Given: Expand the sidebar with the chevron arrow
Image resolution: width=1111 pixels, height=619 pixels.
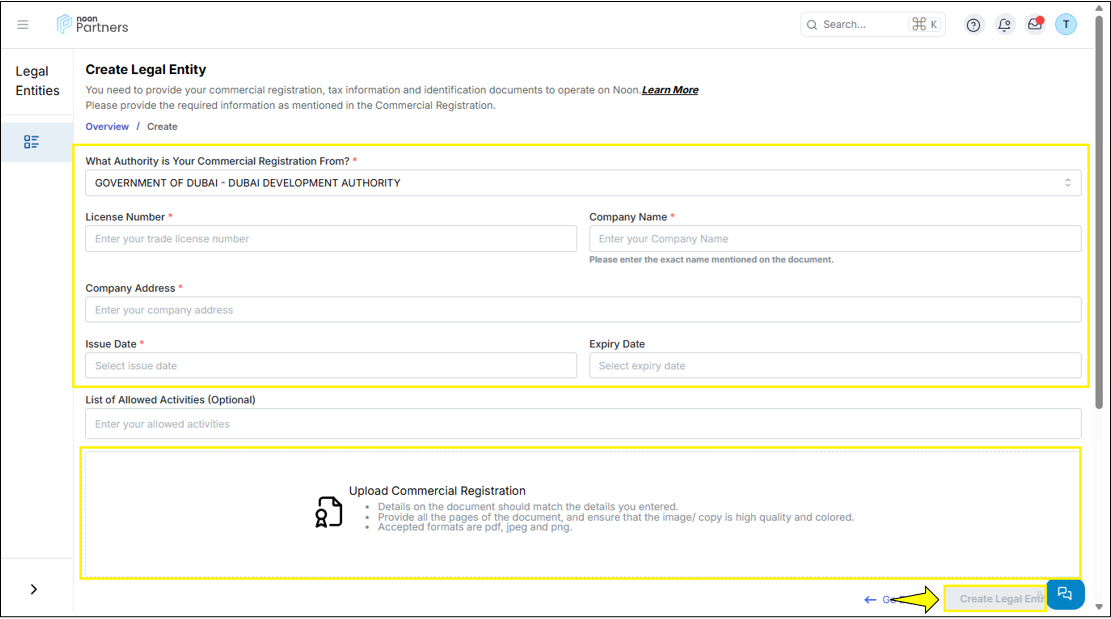Looking at the screenshot, I should point(34,589).
